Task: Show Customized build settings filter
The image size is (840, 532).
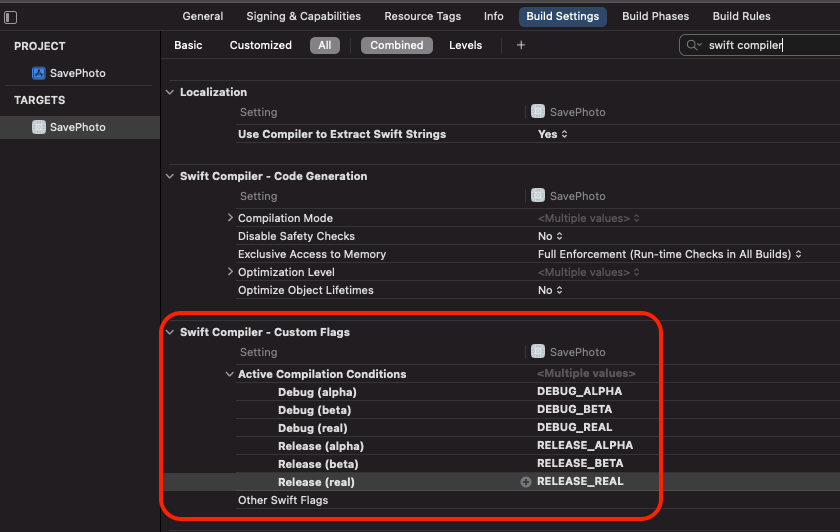Action: coord(260,46)
